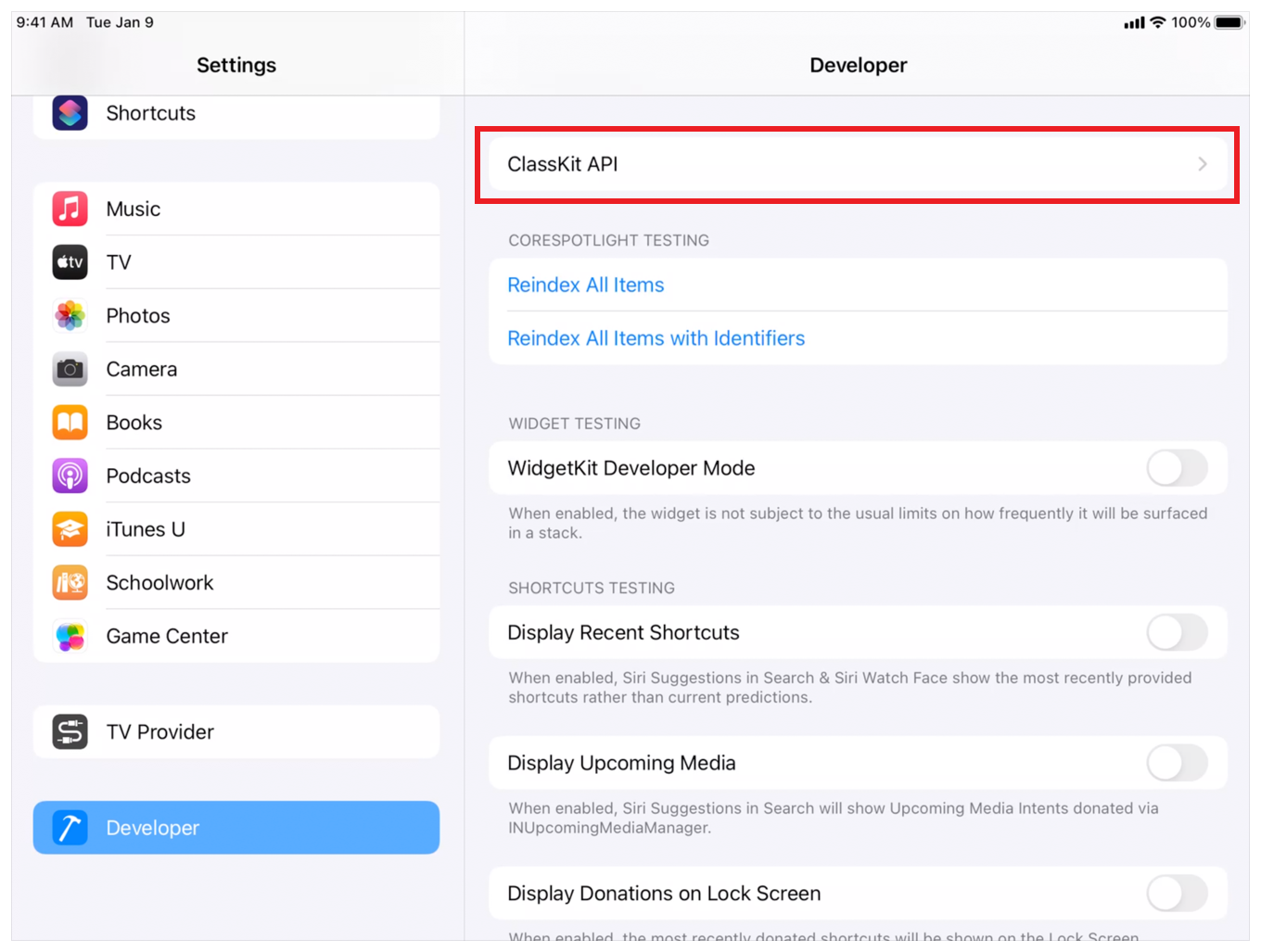The height and width of the screenshot is (952, 1261).
Task: Tap the Photos flower icon
Action: point(70,316)
